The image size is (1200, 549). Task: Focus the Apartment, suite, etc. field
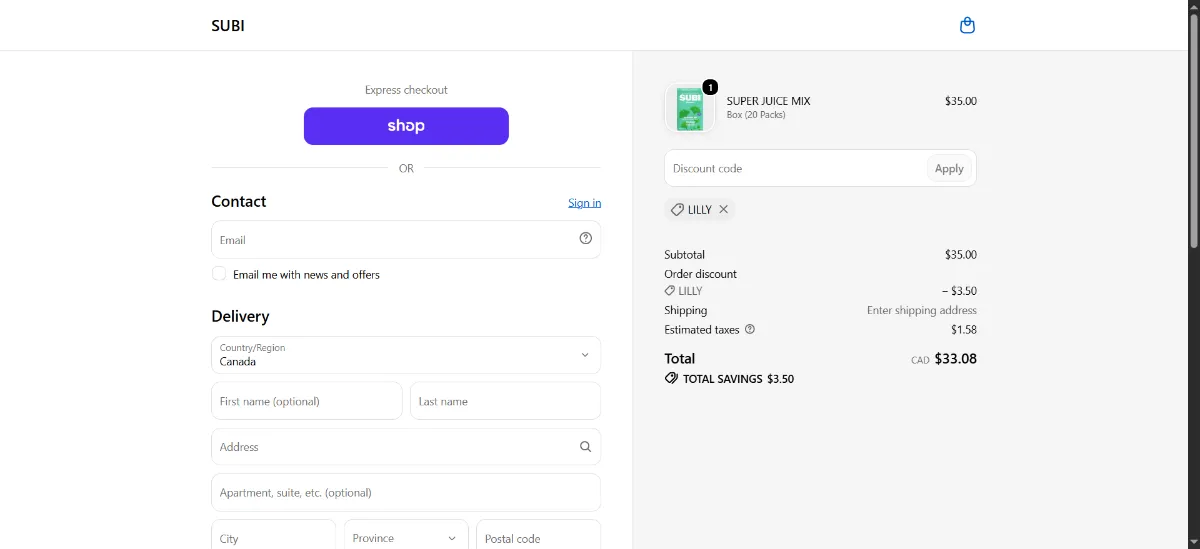(x=406, y=493)
